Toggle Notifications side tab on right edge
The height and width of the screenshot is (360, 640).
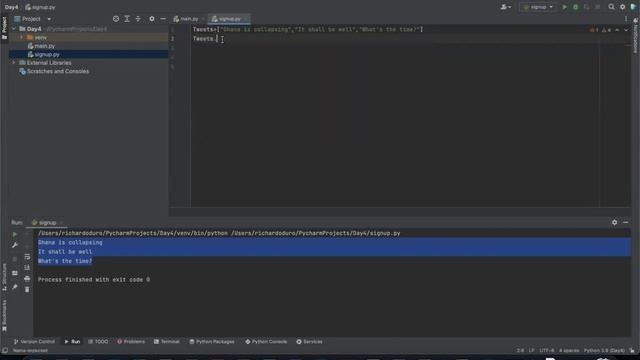click(x=636, y=36)
